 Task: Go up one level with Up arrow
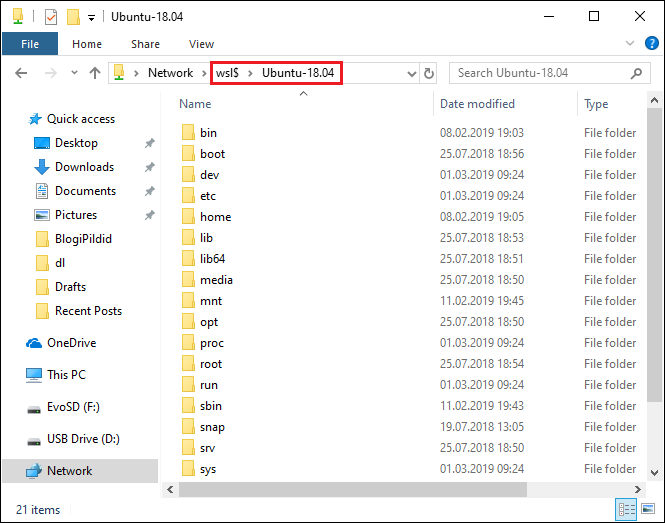(95, 73)
